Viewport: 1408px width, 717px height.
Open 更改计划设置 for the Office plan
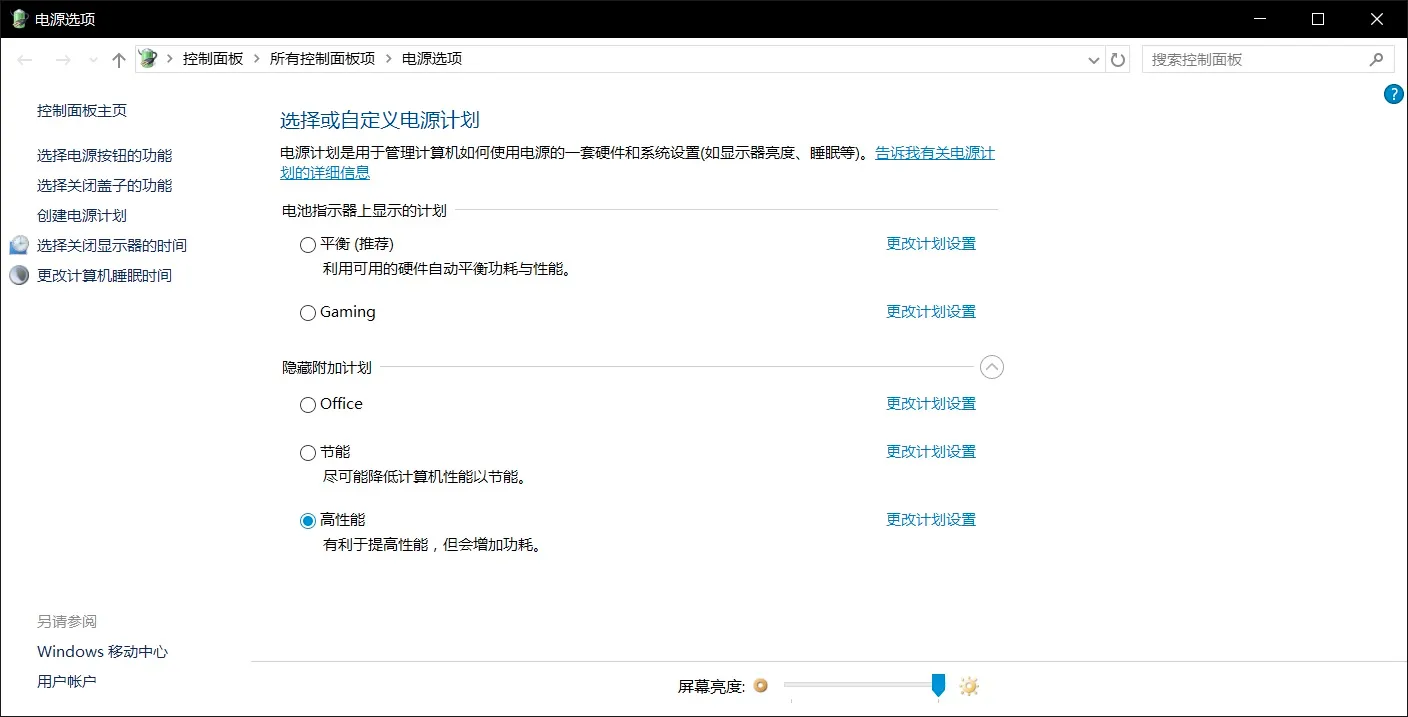(930, 403)
